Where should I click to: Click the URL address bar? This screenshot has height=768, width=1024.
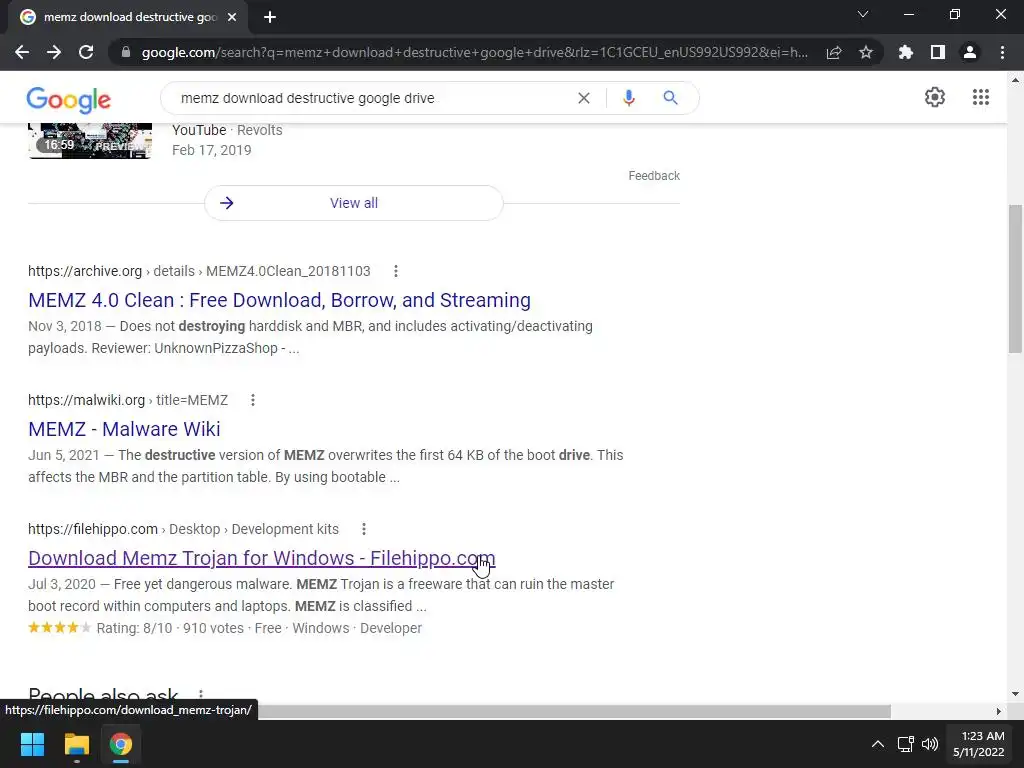[474, 52]
